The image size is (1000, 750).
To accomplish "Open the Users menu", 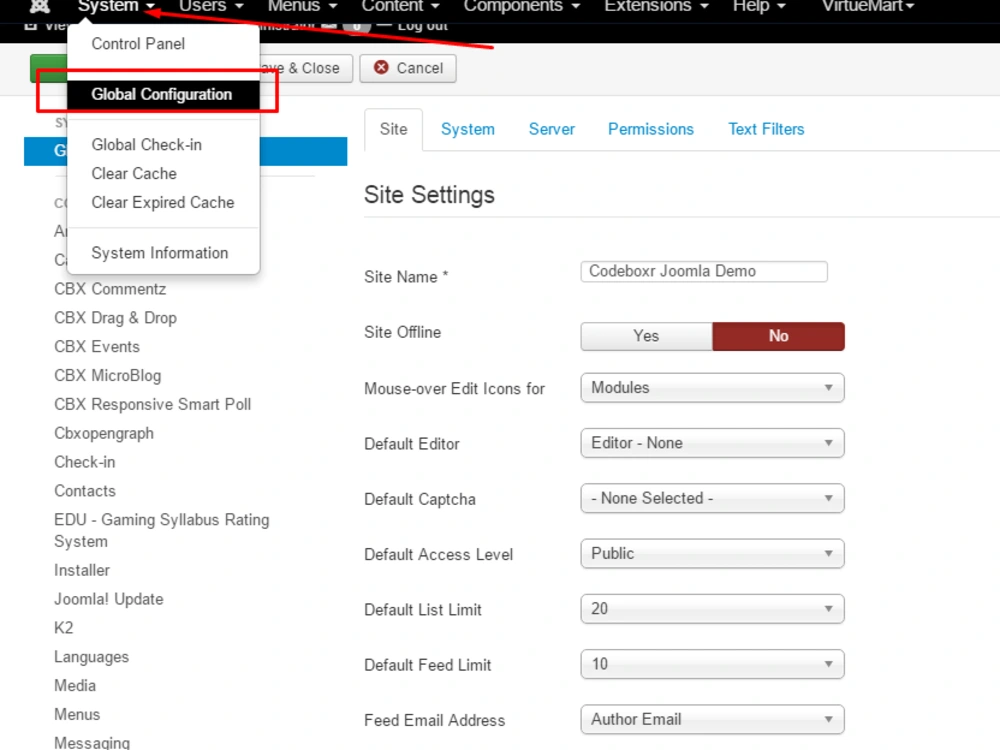I will (210, 6).
